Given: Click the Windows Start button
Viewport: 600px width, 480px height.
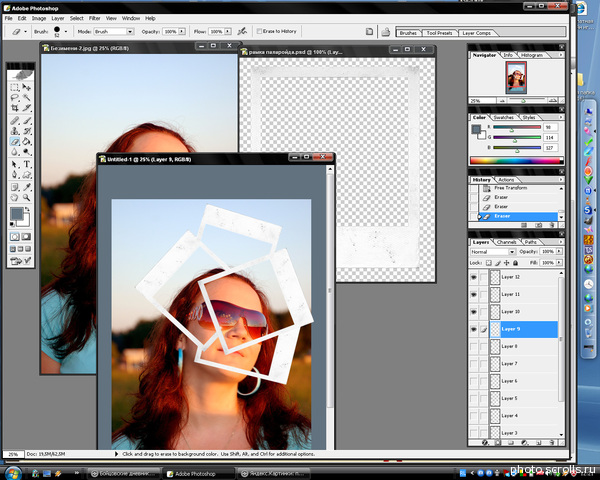Looking at the screenshot, I should coord(13,473).
